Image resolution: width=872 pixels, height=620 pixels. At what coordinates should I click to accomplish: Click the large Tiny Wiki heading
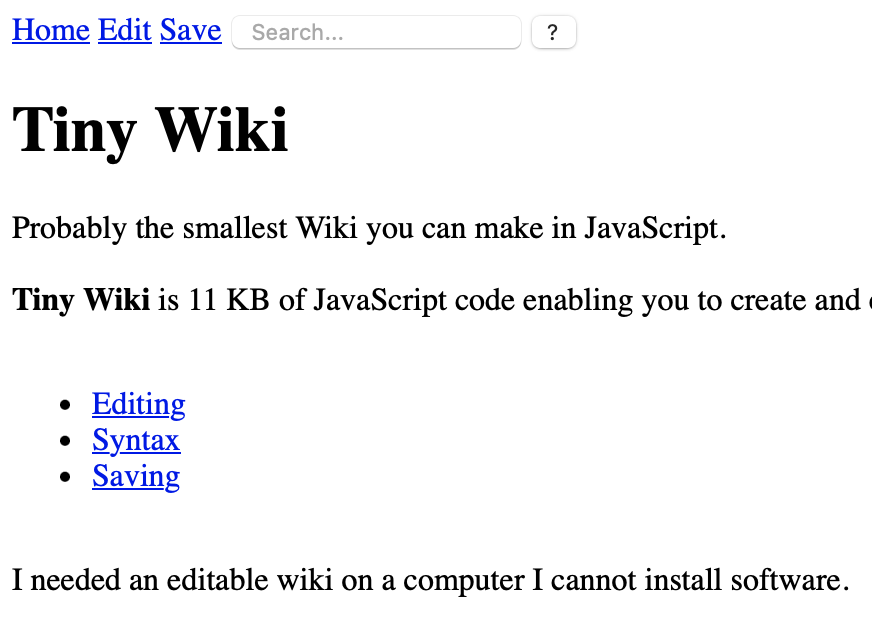(x=150, y=130)
